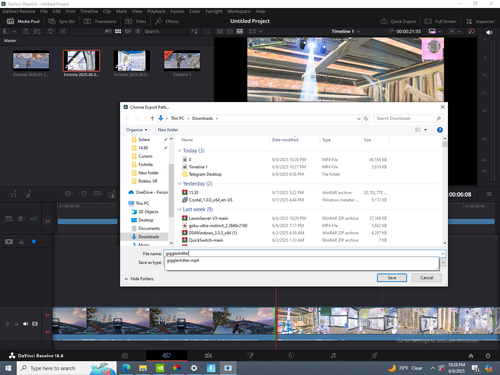Open the address bar path dropdown
Viewport: 500px width, 375px height.
point(359,118)
